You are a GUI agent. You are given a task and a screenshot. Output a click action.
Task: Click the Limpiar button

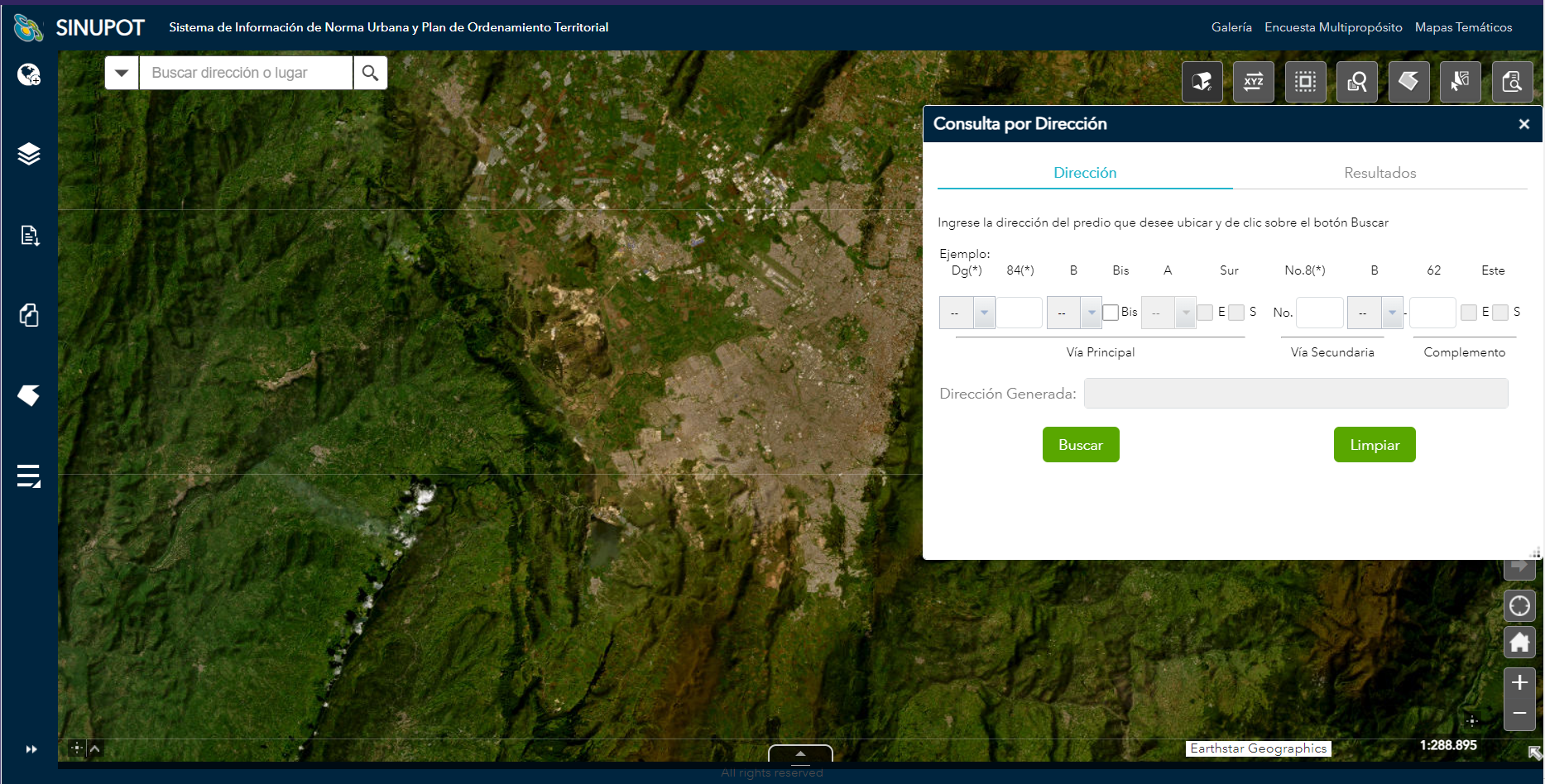coord(1374,445)
